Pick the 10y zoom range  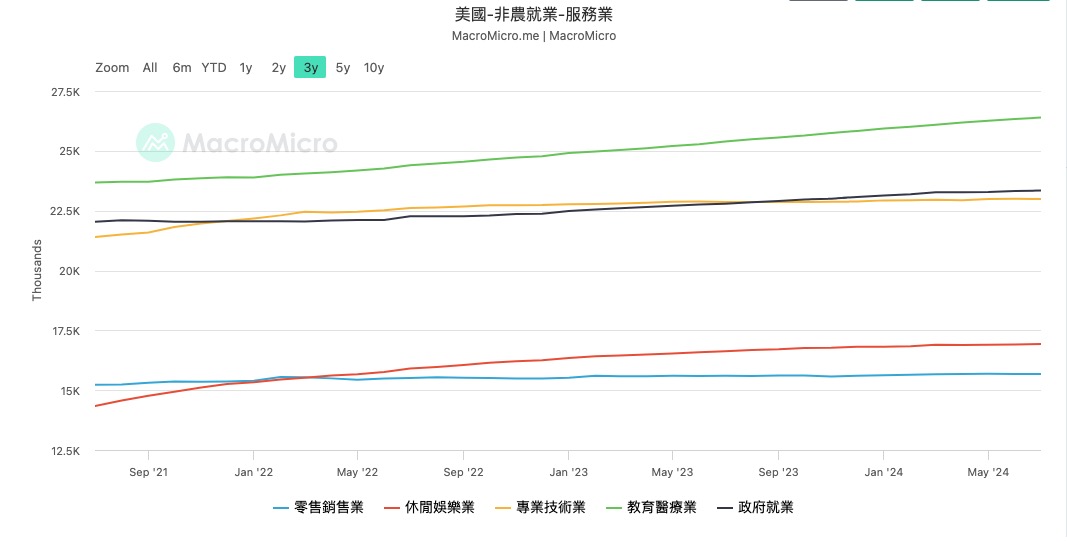(374, 68)
